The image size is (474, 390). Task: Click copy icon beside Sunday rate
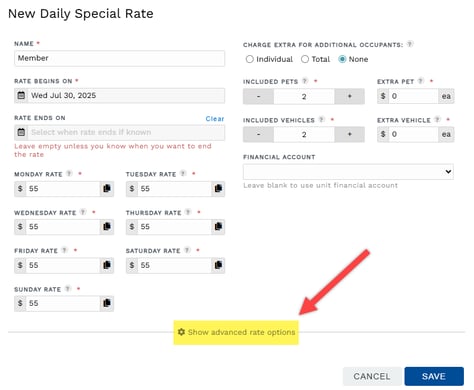[107, 303]
